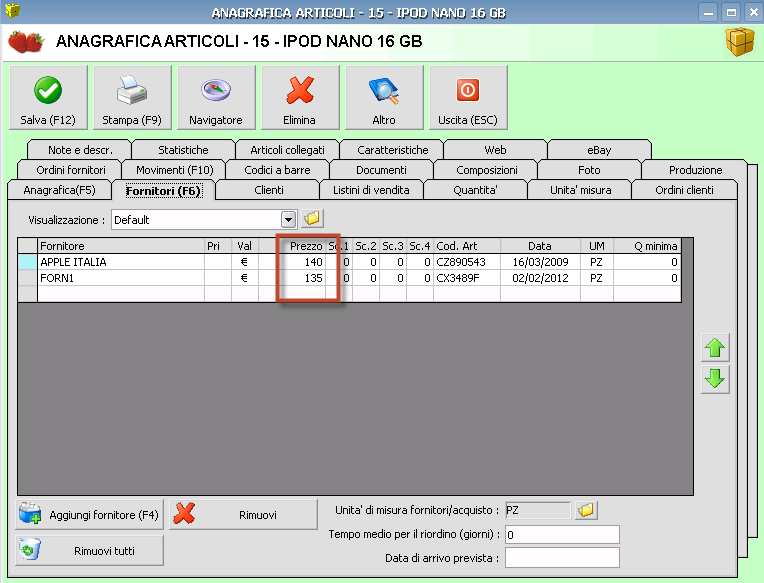The image size is (764, 583).
Task: Click the Q minima column header
Action: (x=647, y=246)
